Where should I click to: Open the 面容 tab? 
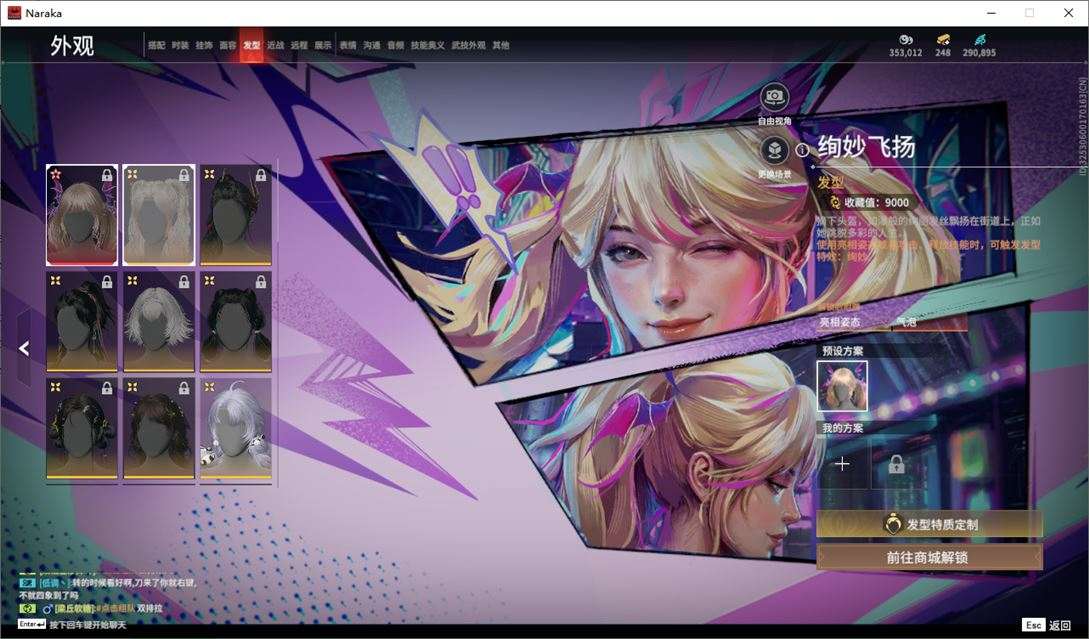pyautogui.click(x=228, y=45)
